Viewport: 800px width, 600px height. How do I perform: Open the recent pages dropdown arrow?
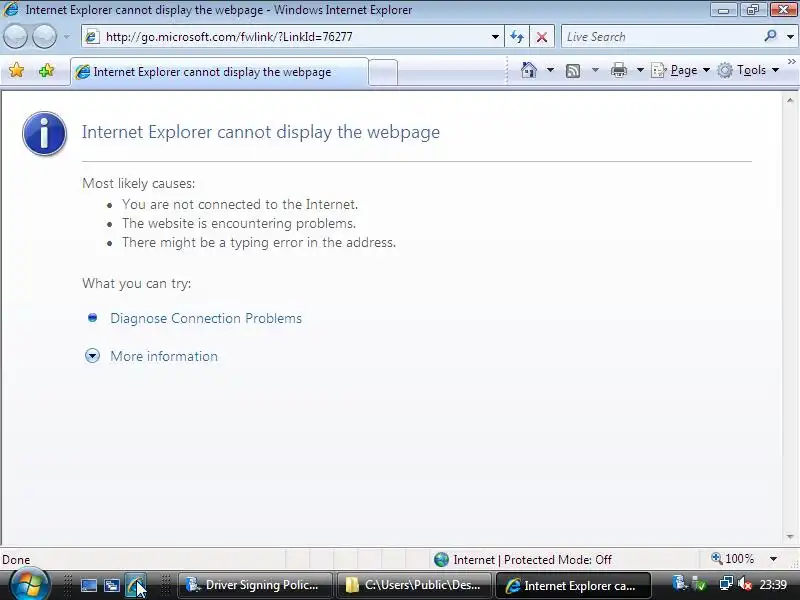(x=66, y=37)
